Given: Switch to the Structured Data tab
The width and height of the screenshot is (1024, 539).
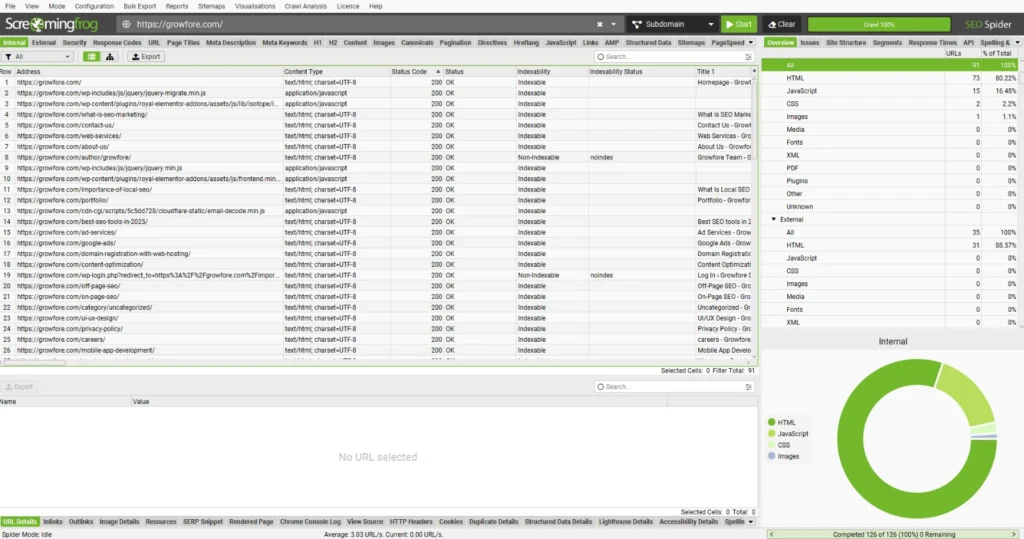Looking at the screenshot, I should (648, 42).
